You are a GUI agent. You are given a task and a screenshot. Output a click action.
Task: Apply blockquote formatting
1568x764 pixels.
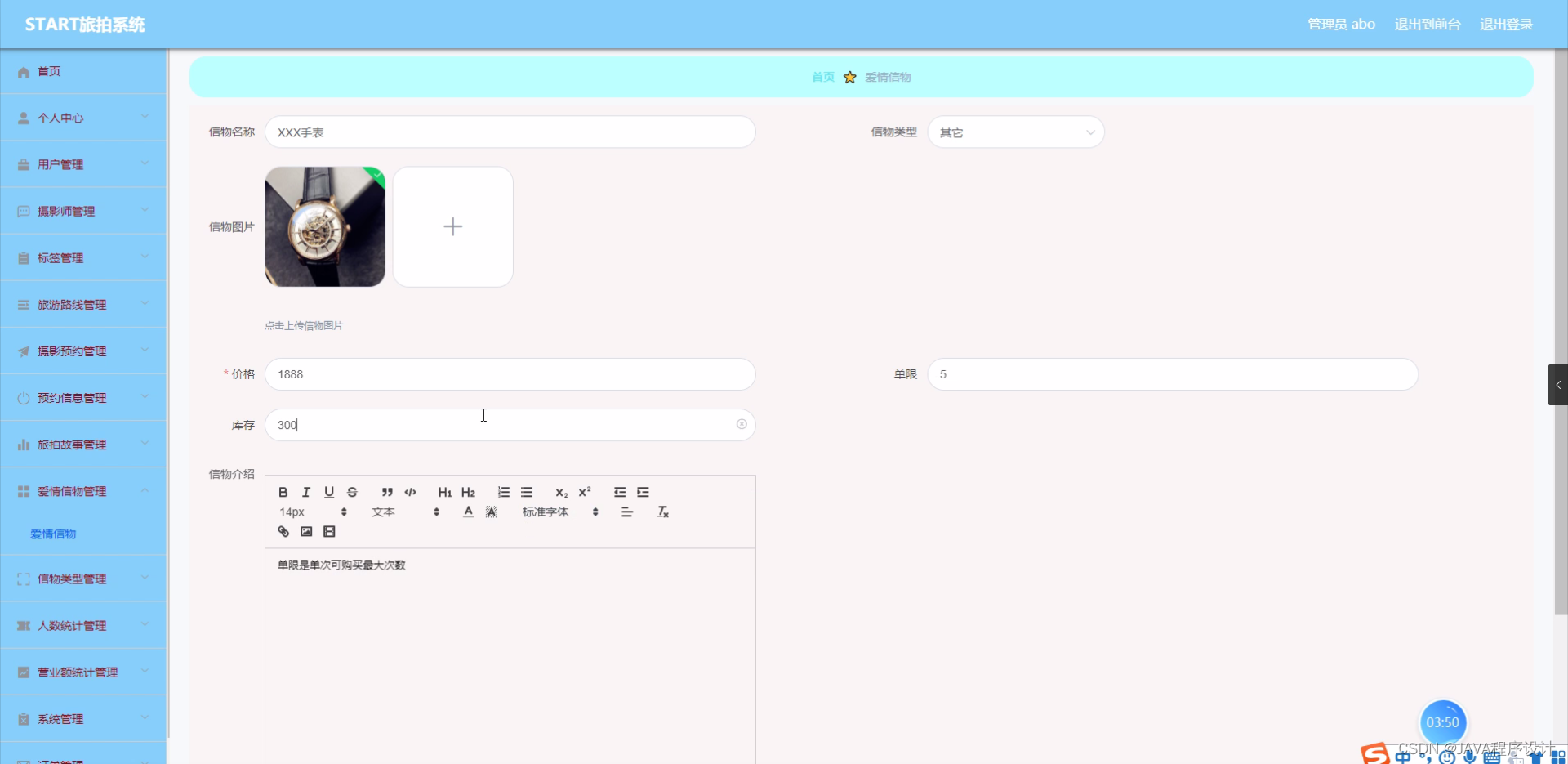pyautogui.click(x=386, y=492)
